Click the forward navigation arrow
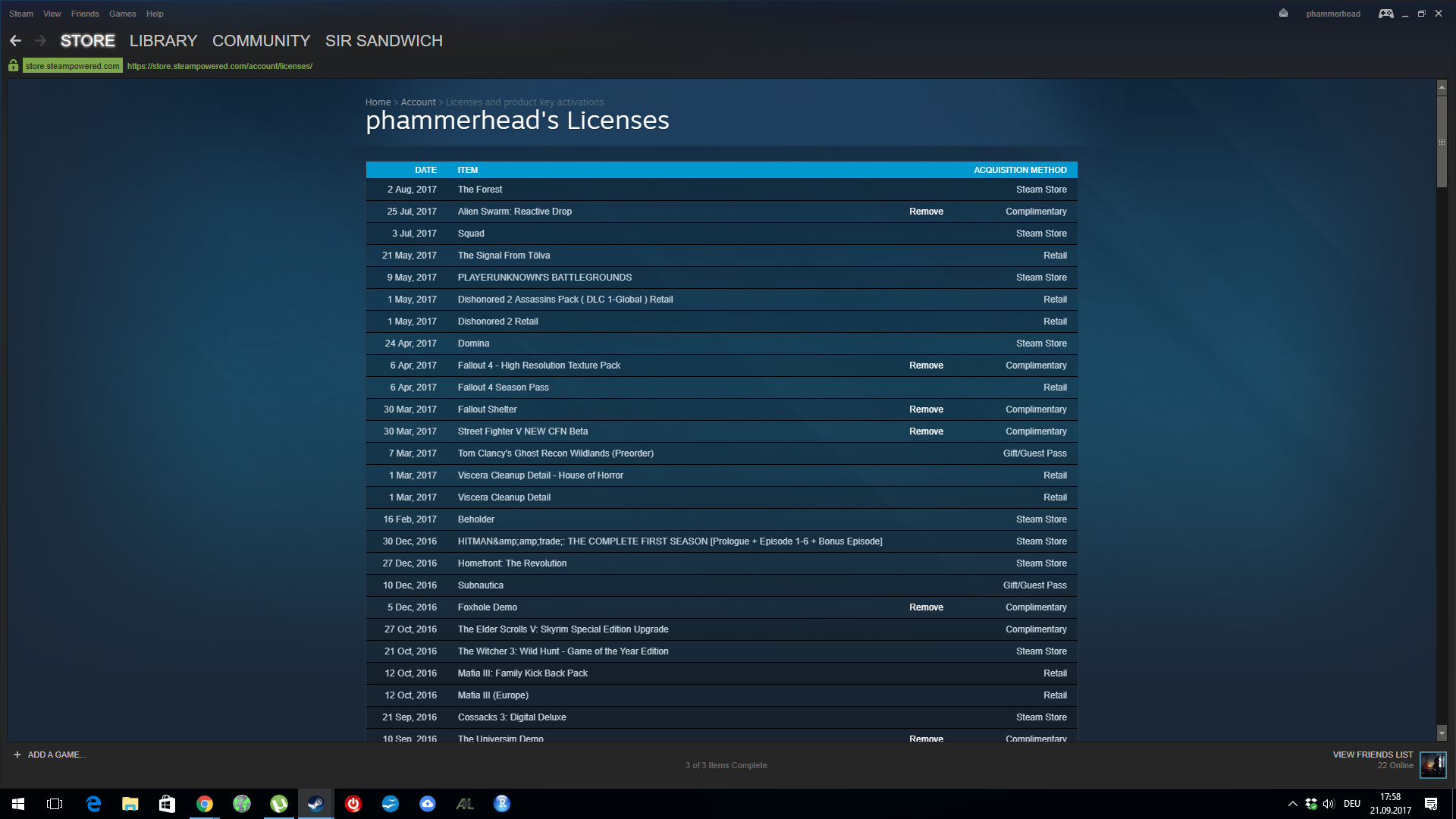 click(41, 41)
